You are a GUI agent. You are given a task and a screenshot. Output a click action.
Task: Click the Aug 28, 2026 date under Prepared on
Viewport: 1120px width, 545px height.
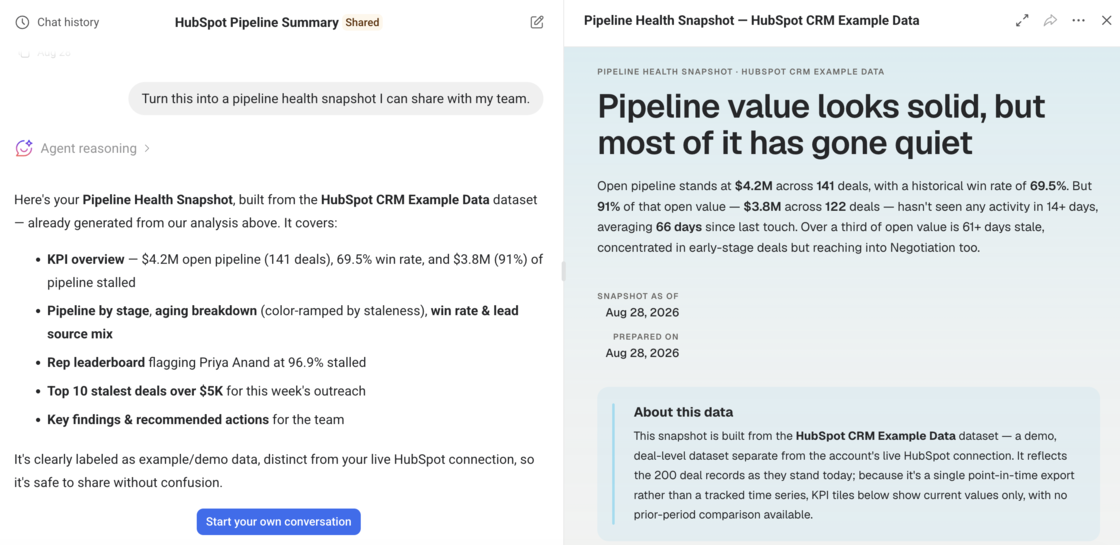tap(642, 353)
